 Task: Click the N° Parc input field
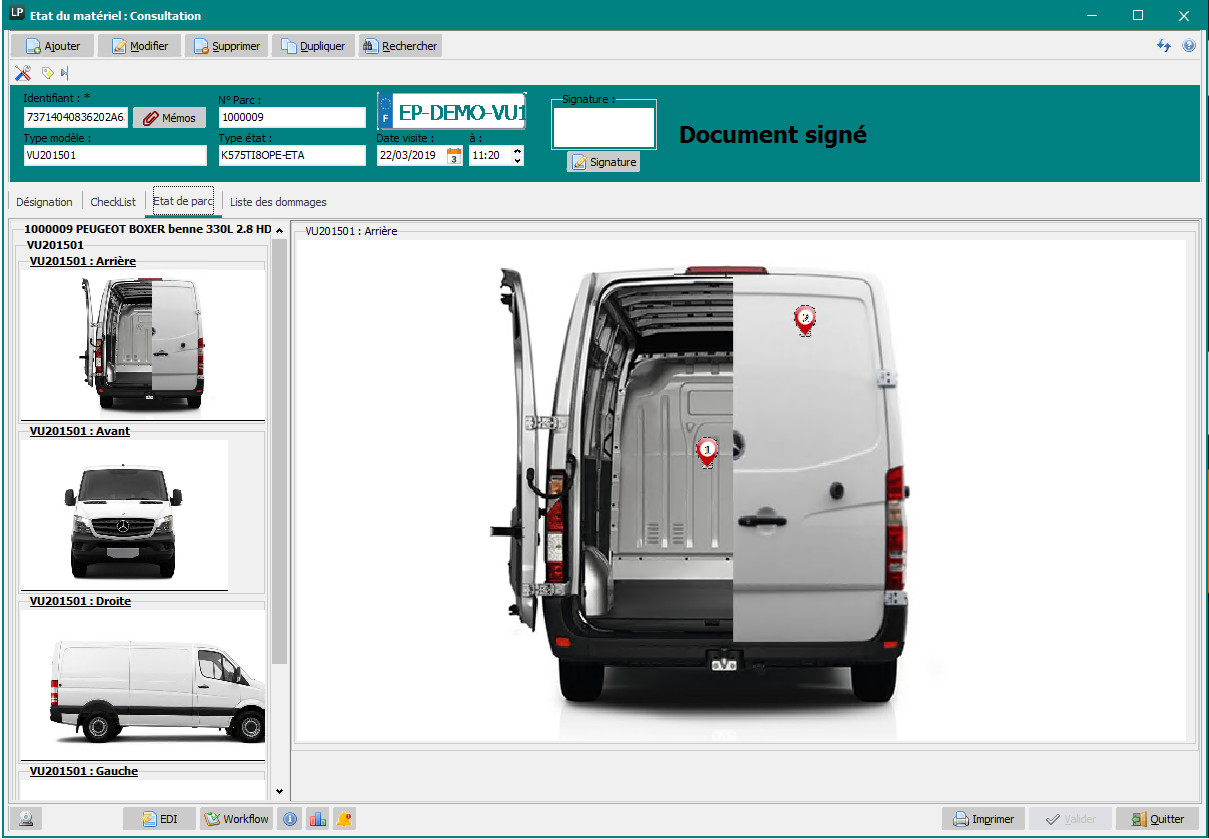tap(292, 118)
